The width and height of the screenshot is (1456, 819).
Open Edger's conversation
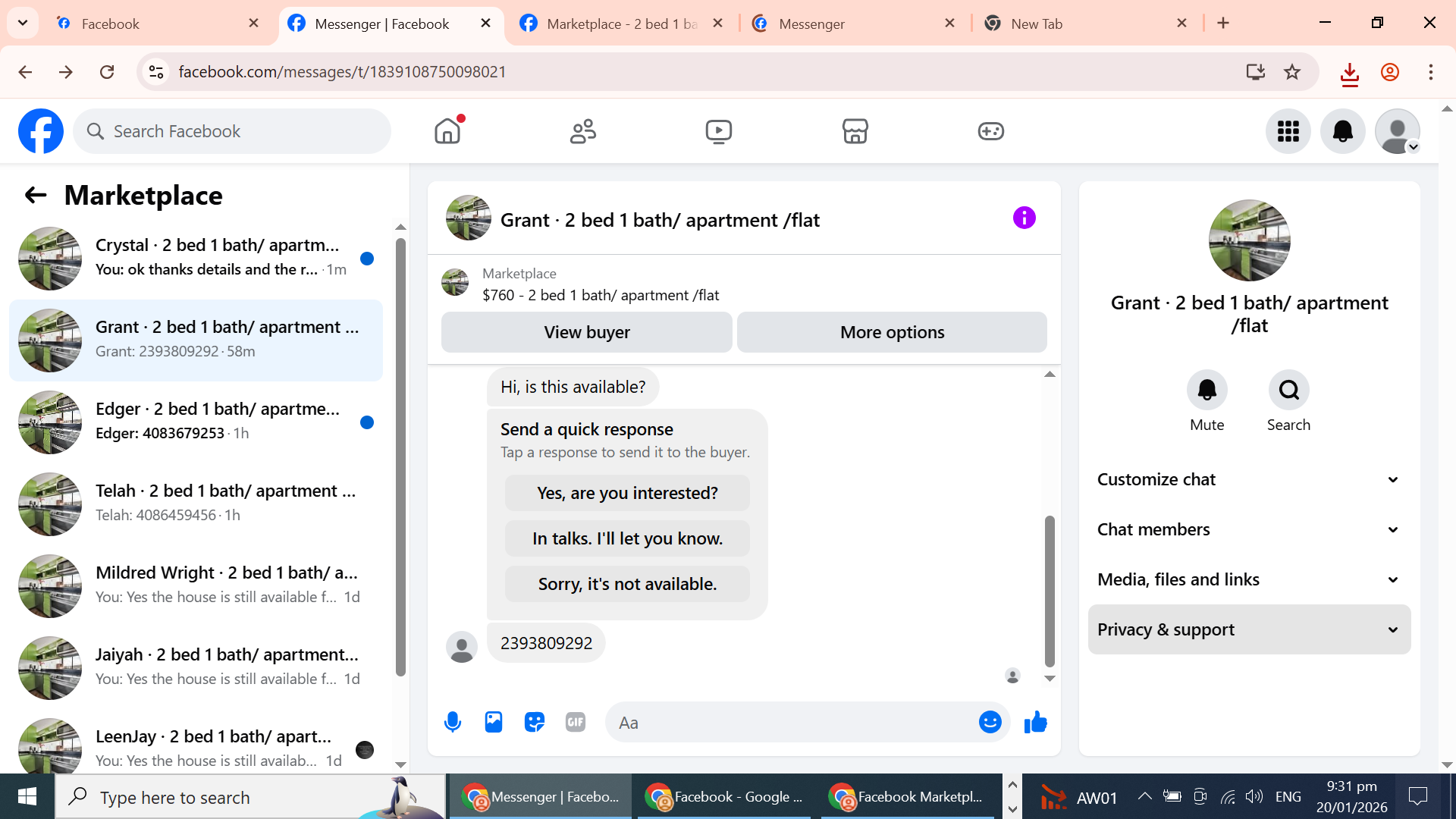196,422
